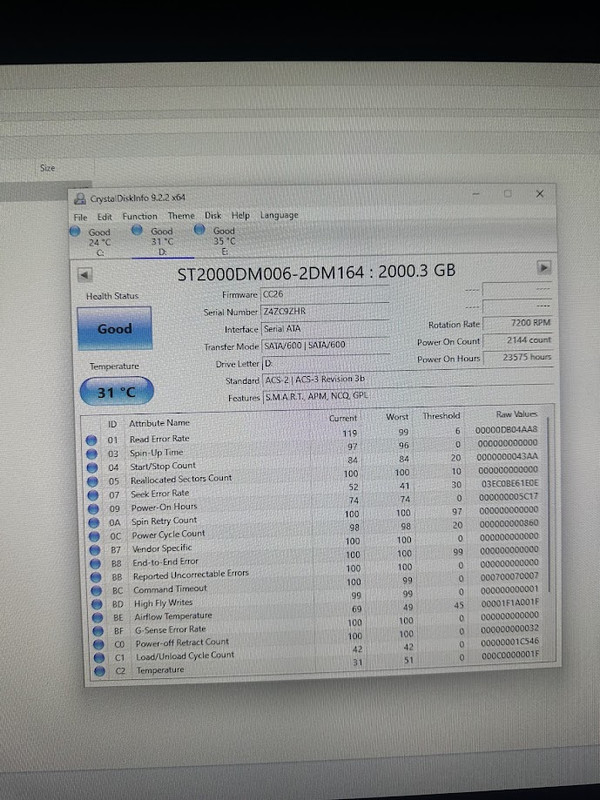
Task: Click the blue status icon for End-to-End Error
Action: pos(95,563)
